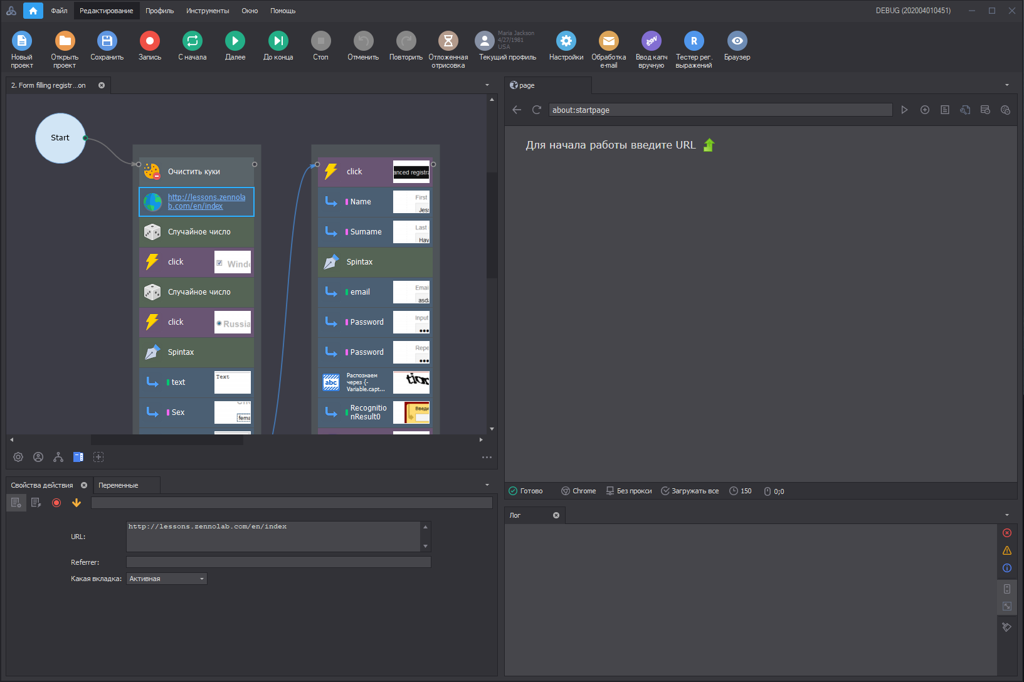This screenshot has height=682, width=1024.
Task: Click the Очистить куки action block
Action: (x=195, y=172)
